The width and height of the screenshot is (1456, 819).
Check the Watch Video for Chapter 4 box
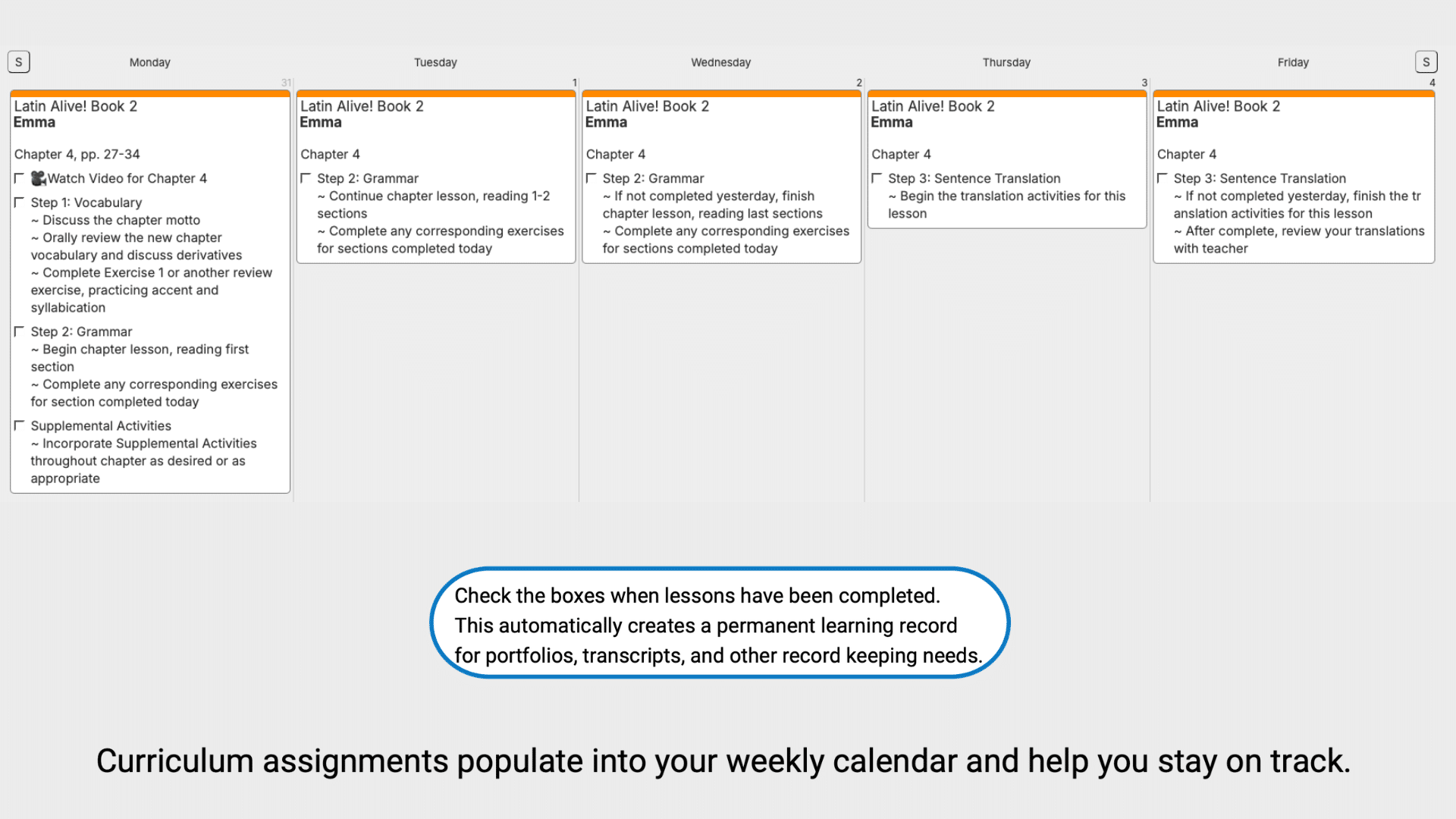20,178
